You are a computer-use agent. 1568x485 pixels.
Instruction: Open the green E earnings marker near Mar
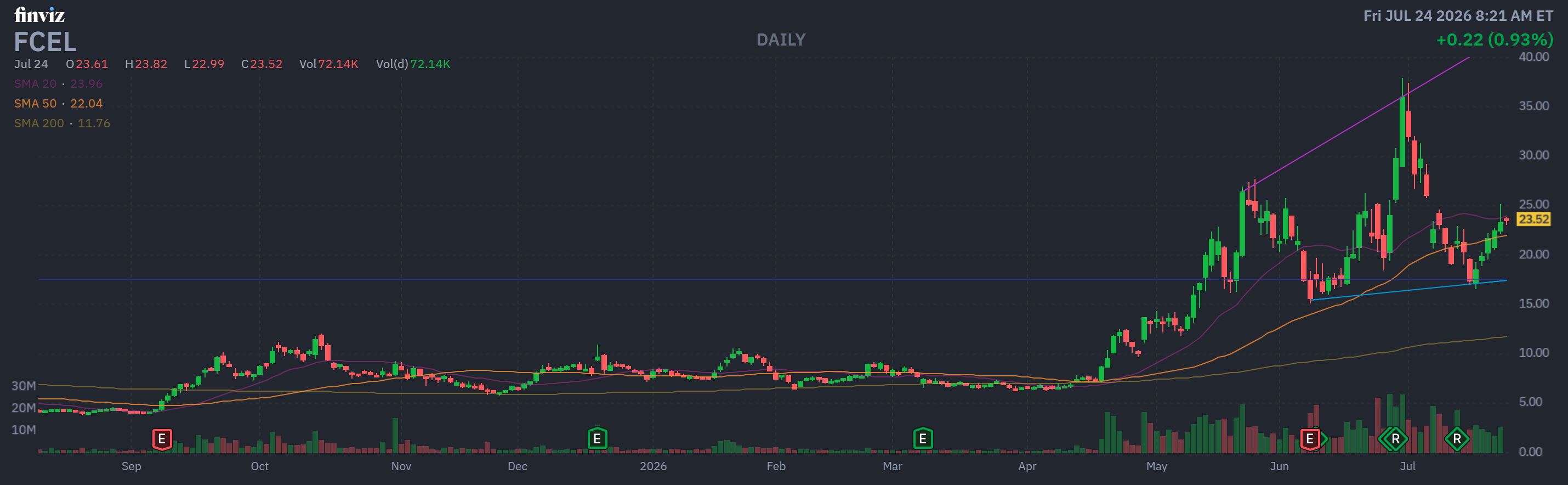pyautogui.click(x=923, y=439)
